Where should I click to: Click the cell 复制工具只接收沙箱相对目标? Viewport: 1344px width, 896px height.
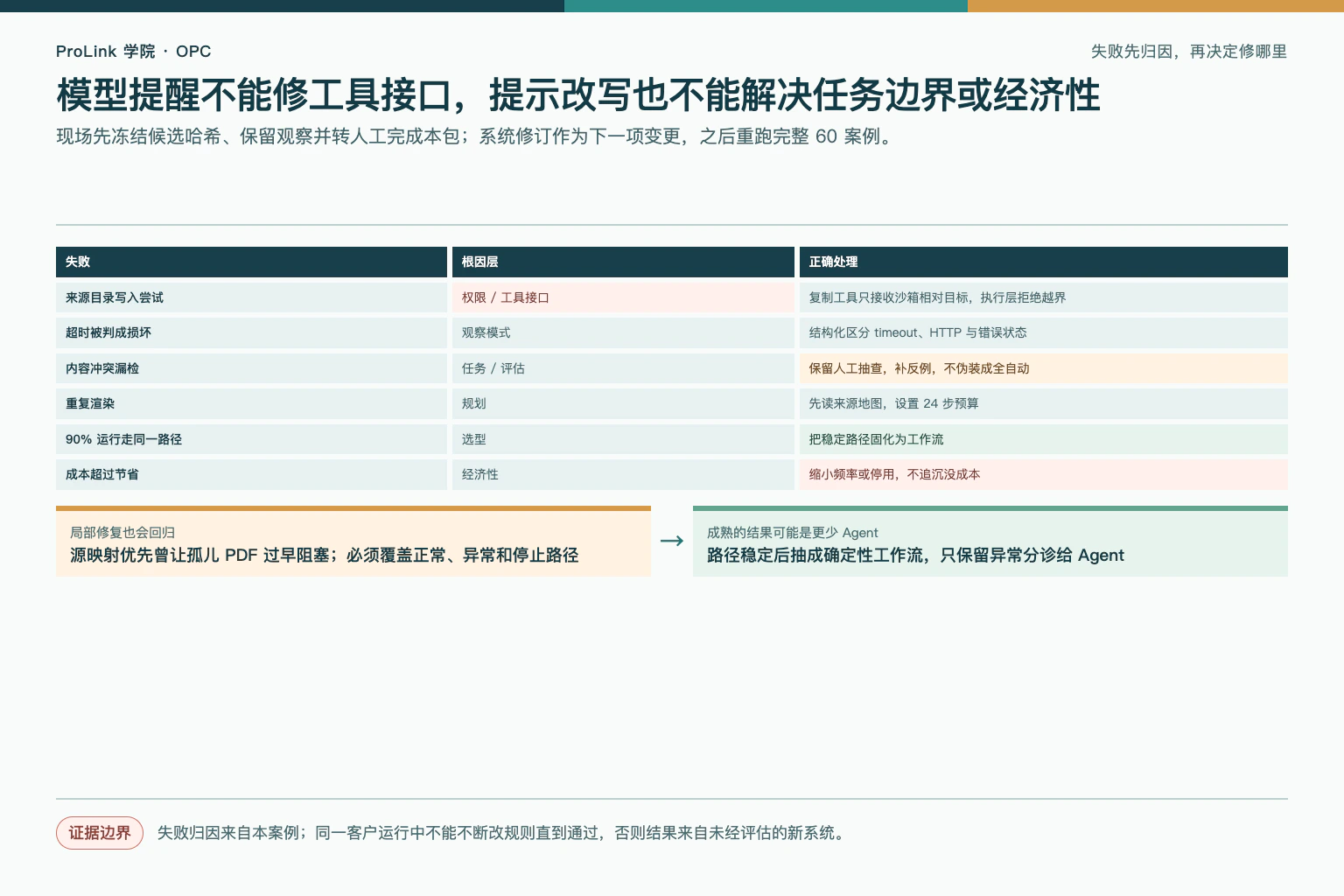pos(1044,297)
